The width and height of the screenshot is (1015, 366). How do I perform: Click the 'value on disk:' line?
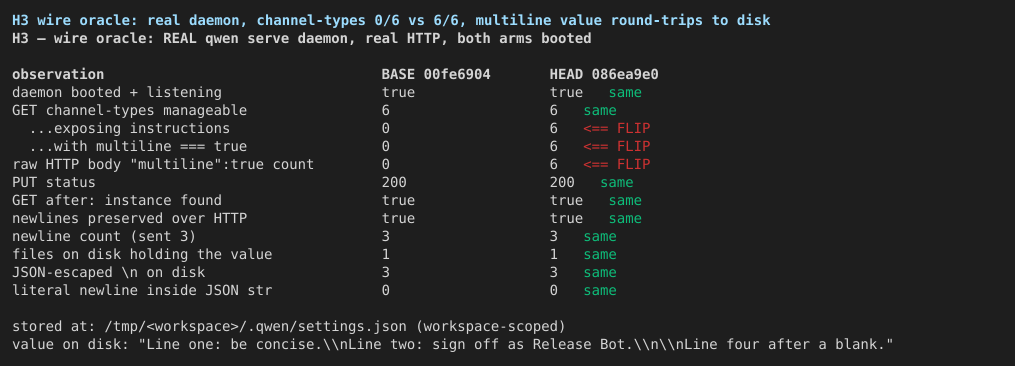(452, 344)
